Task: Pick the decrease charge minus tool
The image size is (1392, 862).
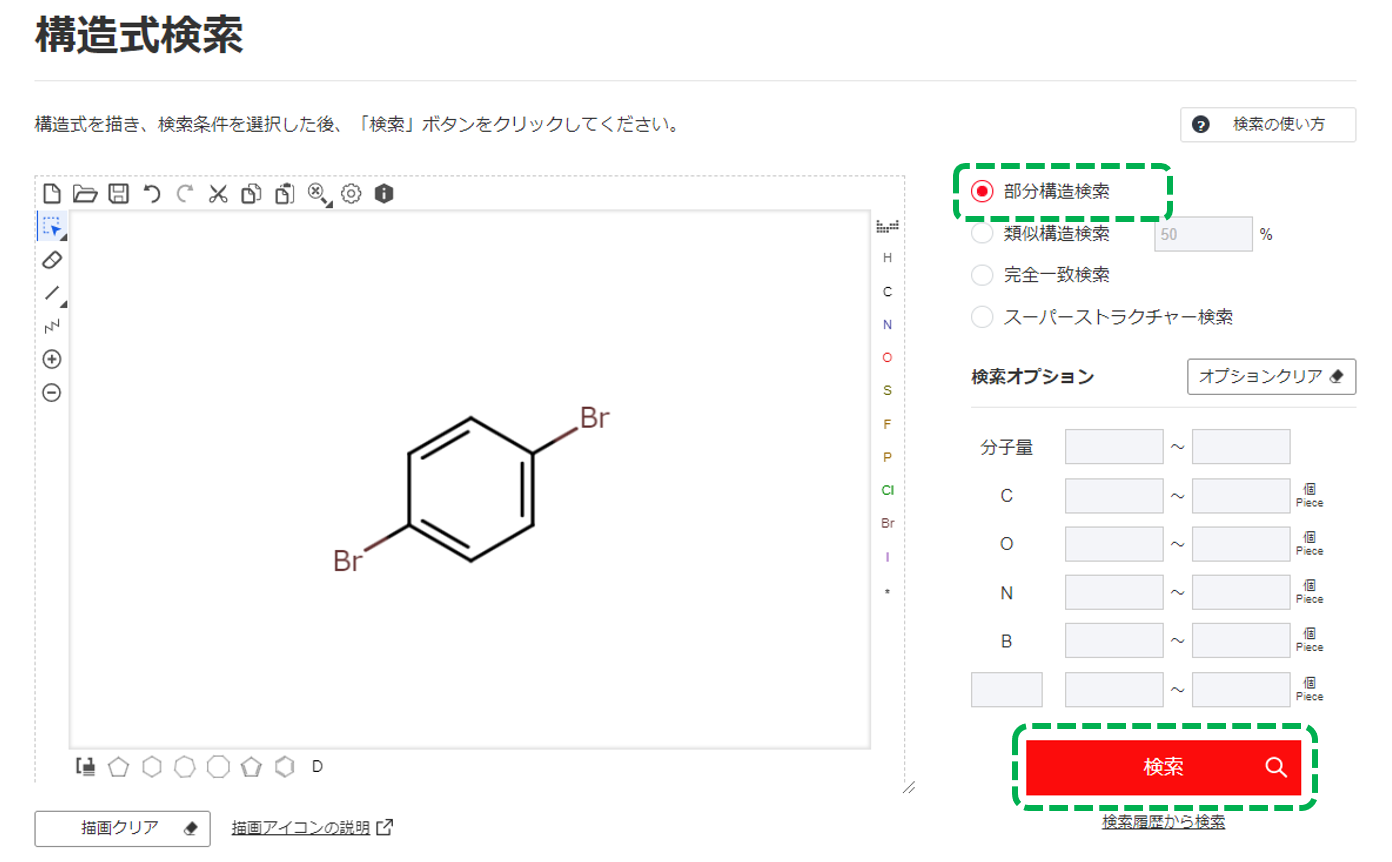Action: click(52, 393)
